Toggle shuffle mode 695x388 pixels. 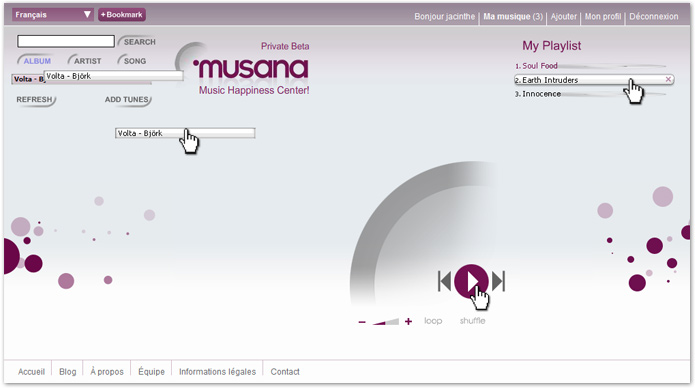point(472,321)
